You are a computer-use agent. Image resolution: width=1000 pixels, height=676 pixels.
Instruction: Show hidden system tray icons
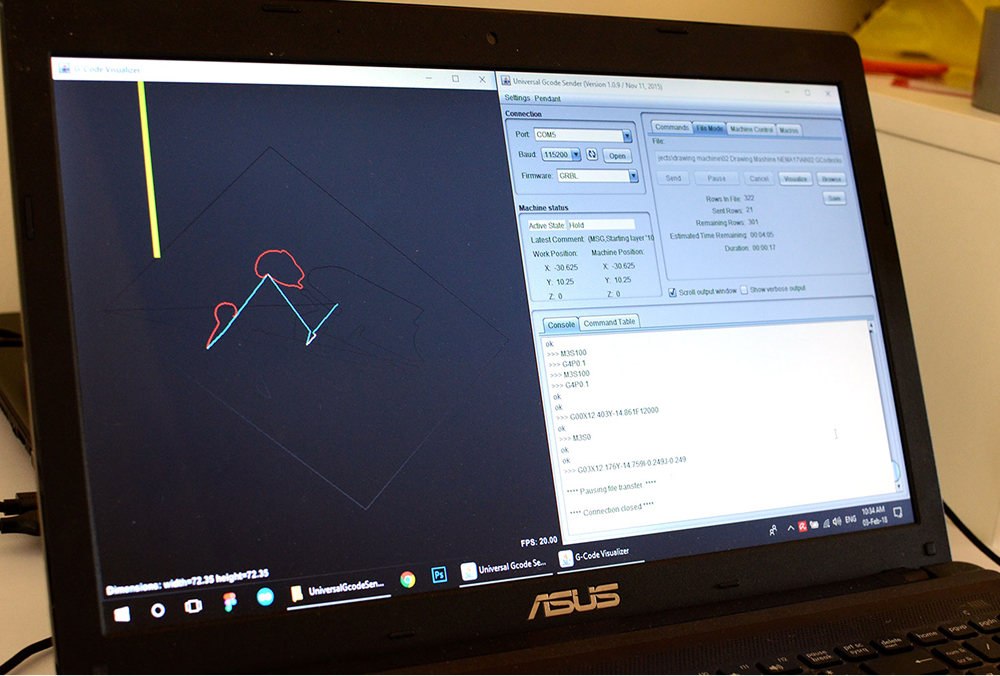coord(791,527)
